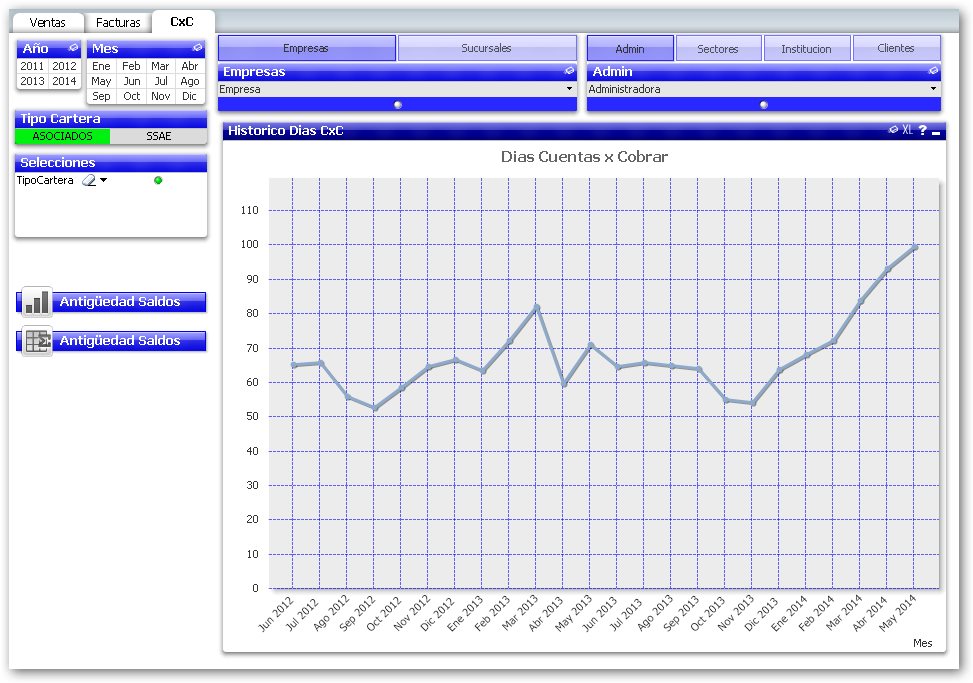Viewport: 973px width, 683px height.
Task: Send chart to Excel with XL icon
Action: point(907,130)
